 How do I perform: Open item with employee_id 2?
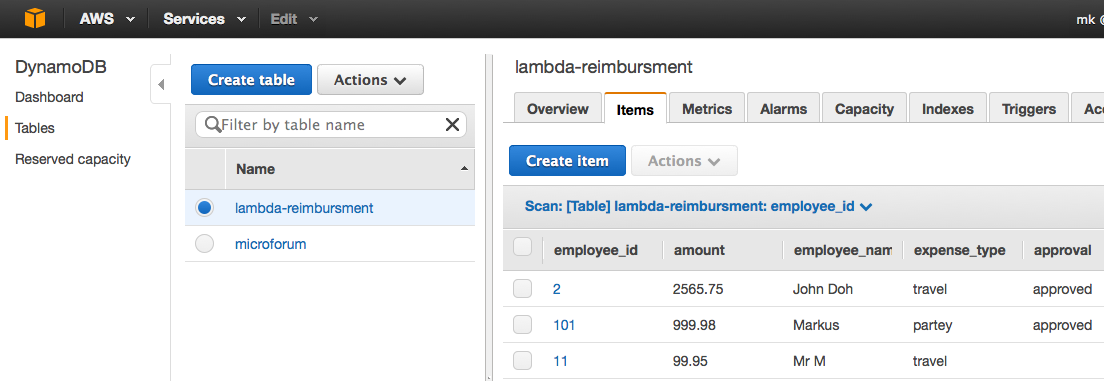point(557,289)
